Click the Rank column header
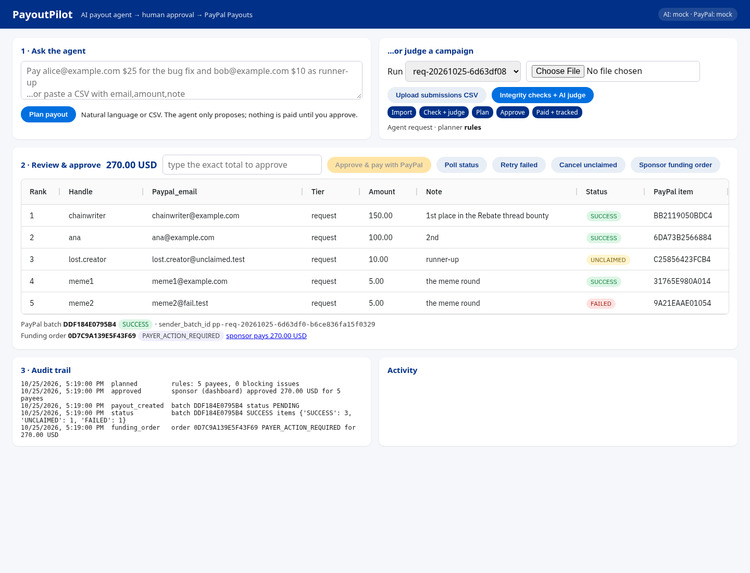 [x=38, y=192]
